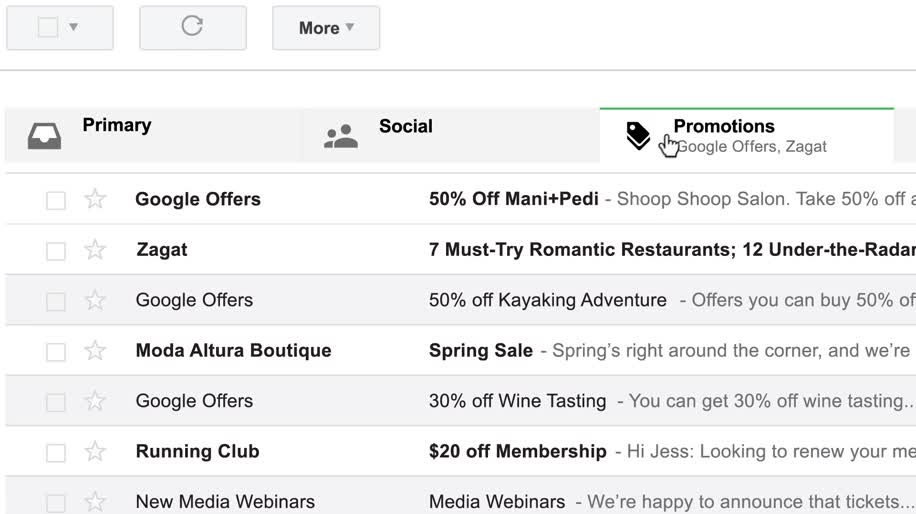
Task: Click the refresh inbox button
Action: (192, 27)
